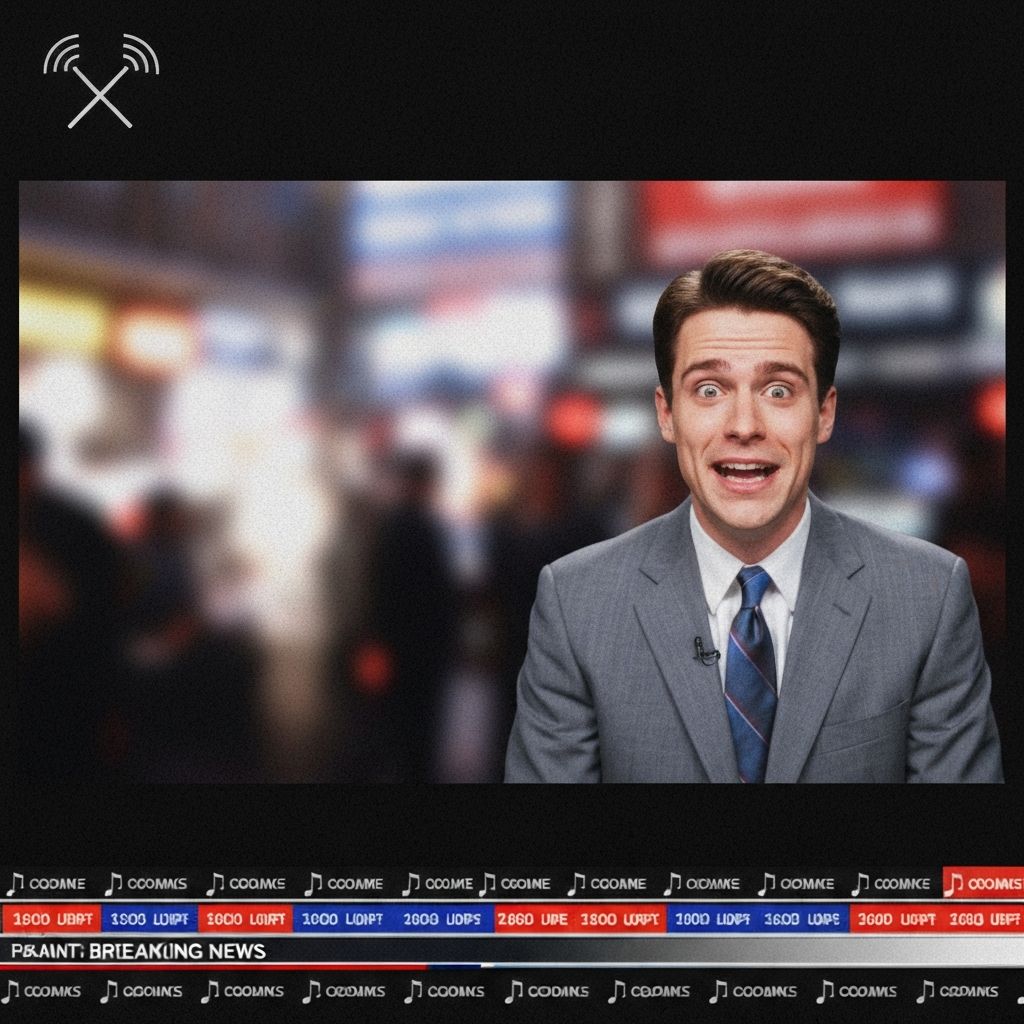Viewport: 1024px width, 1024px height.
Task: Click the first music note in top ticker
Action: click(x=15, y=884)
